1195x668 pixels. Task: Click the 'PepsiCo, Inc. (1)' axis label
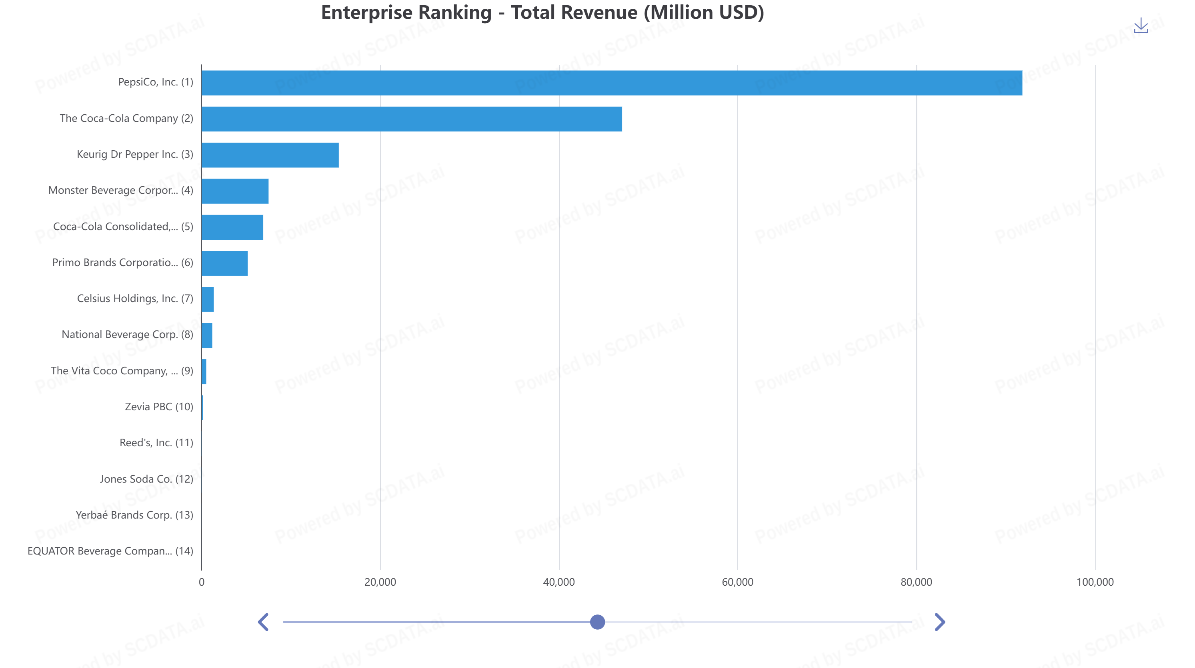tap(155, 82)
